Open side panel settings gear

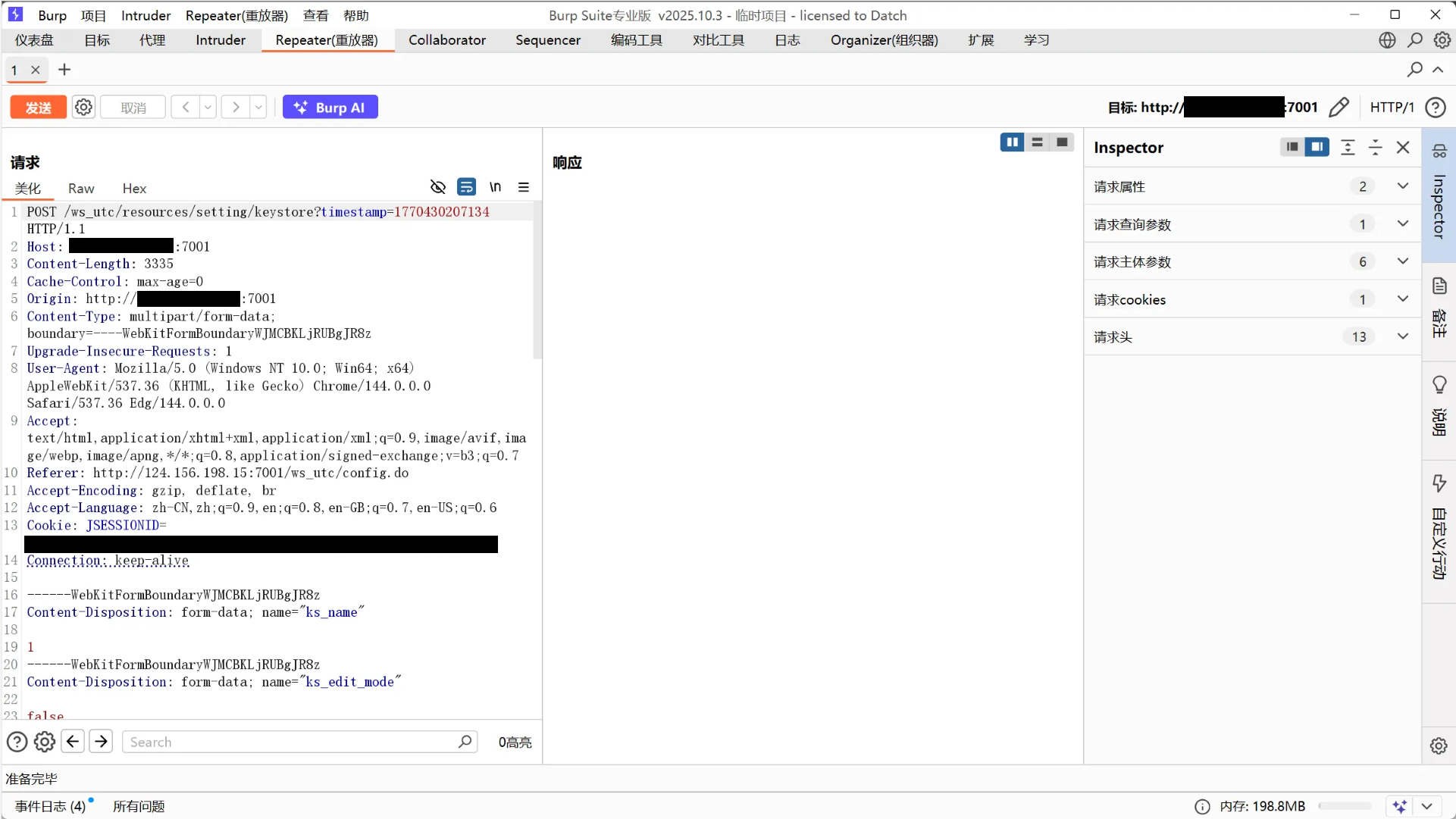[1439, 746]
